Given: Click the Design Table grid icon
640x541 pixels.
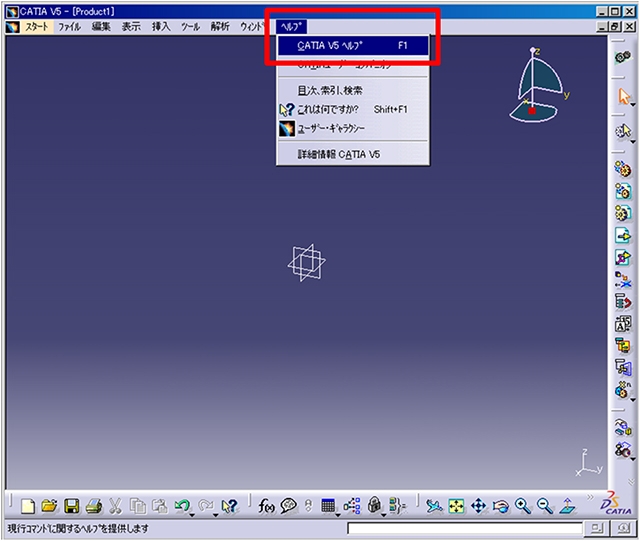Looking at the screenshot, I should [328, 506].
